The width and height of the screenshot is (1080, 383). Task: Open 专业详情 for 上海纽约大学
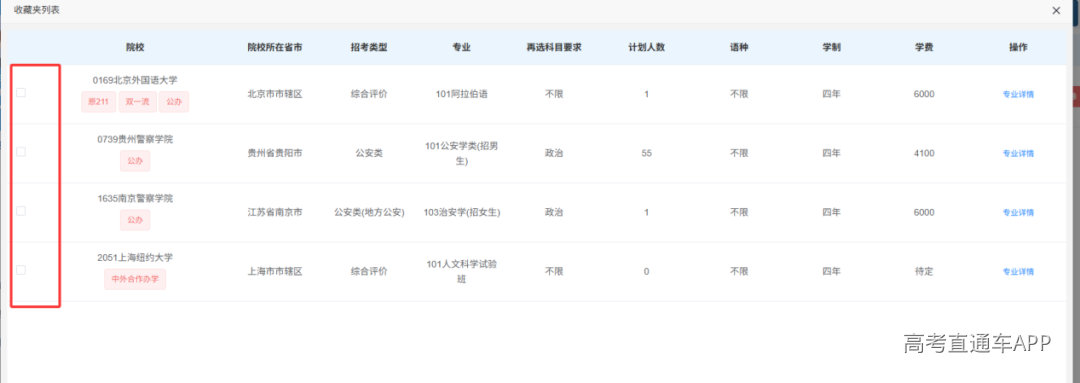(1018, 271)
